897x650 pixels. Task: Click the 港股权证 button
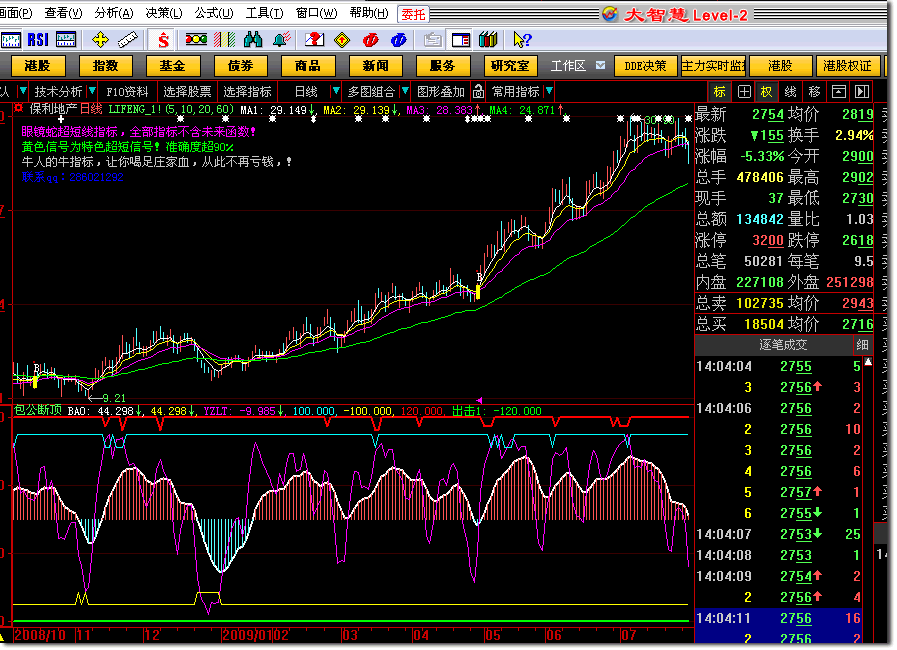[847, 66]
